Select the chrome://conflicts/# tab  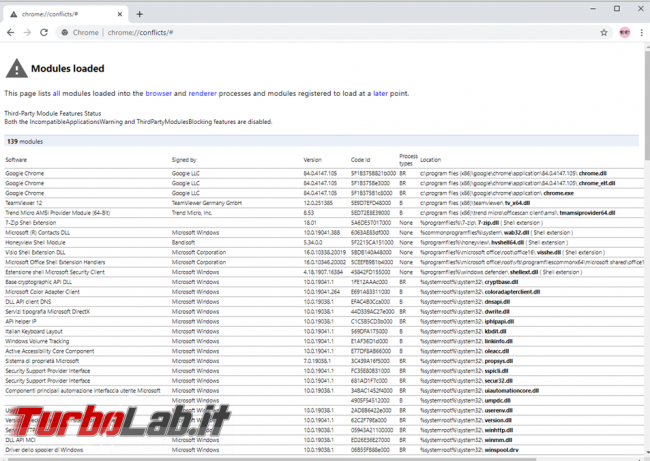point(65,14)
